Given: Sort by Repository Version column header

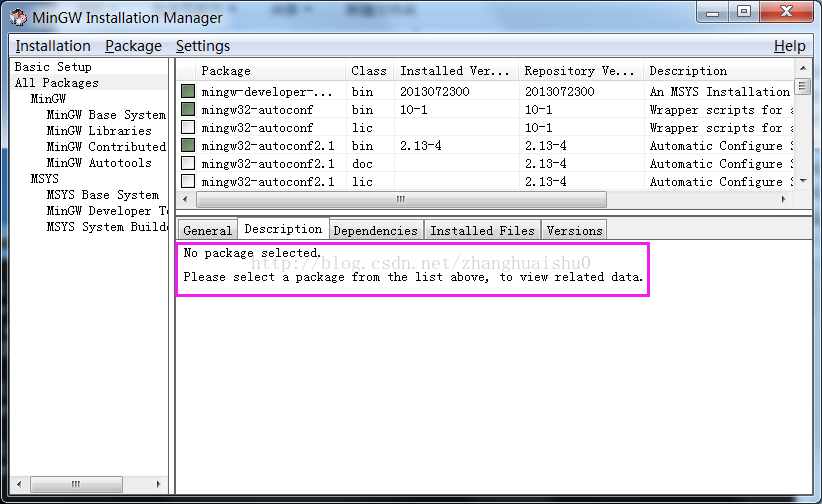Looking at the screenshot, I should (581, 71).
